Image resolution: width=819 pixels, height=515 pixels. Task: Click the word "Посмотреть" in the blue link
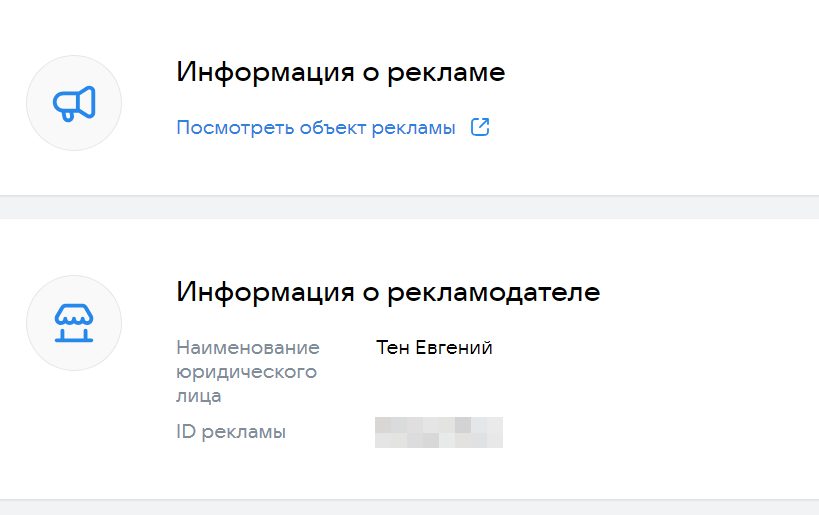click(x=235, y=128)
